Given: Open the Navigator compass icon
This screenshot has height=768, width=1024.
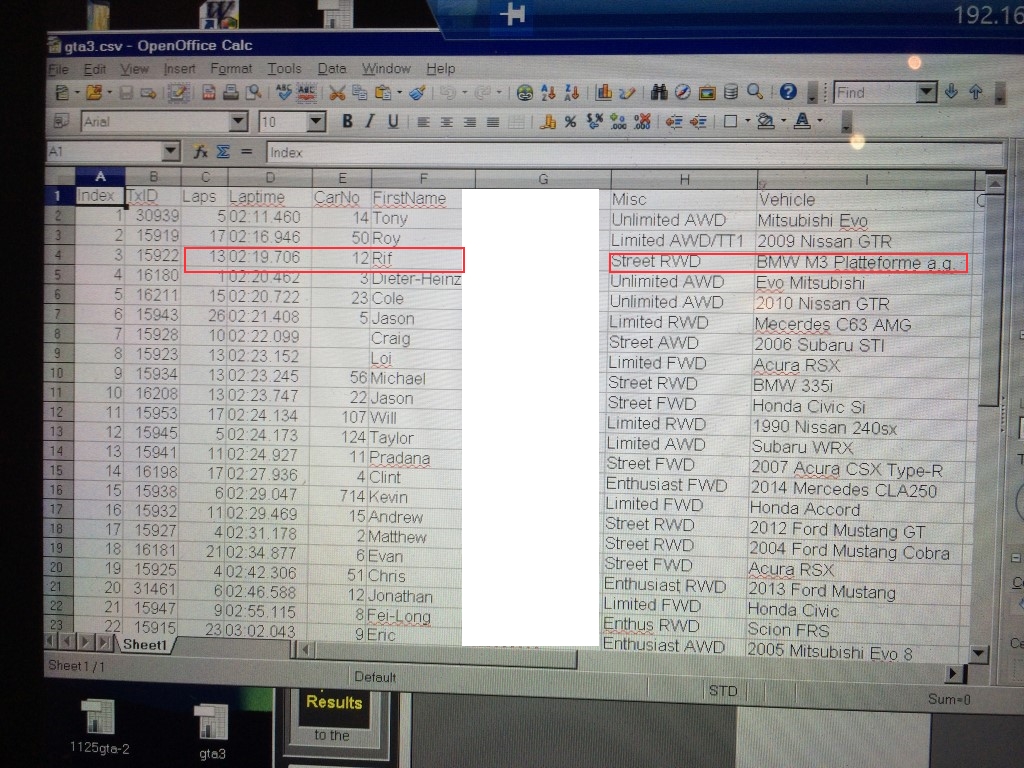Looking at the screenshot, I should 682,92.
